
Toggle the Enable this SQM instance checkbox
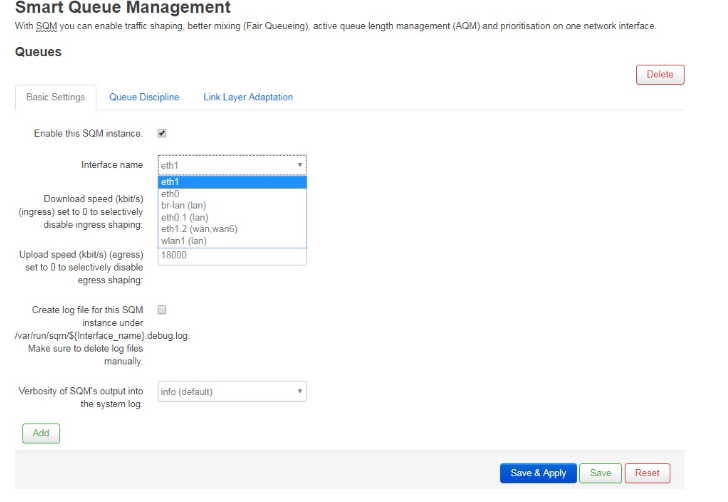click(x=162, y=133)
